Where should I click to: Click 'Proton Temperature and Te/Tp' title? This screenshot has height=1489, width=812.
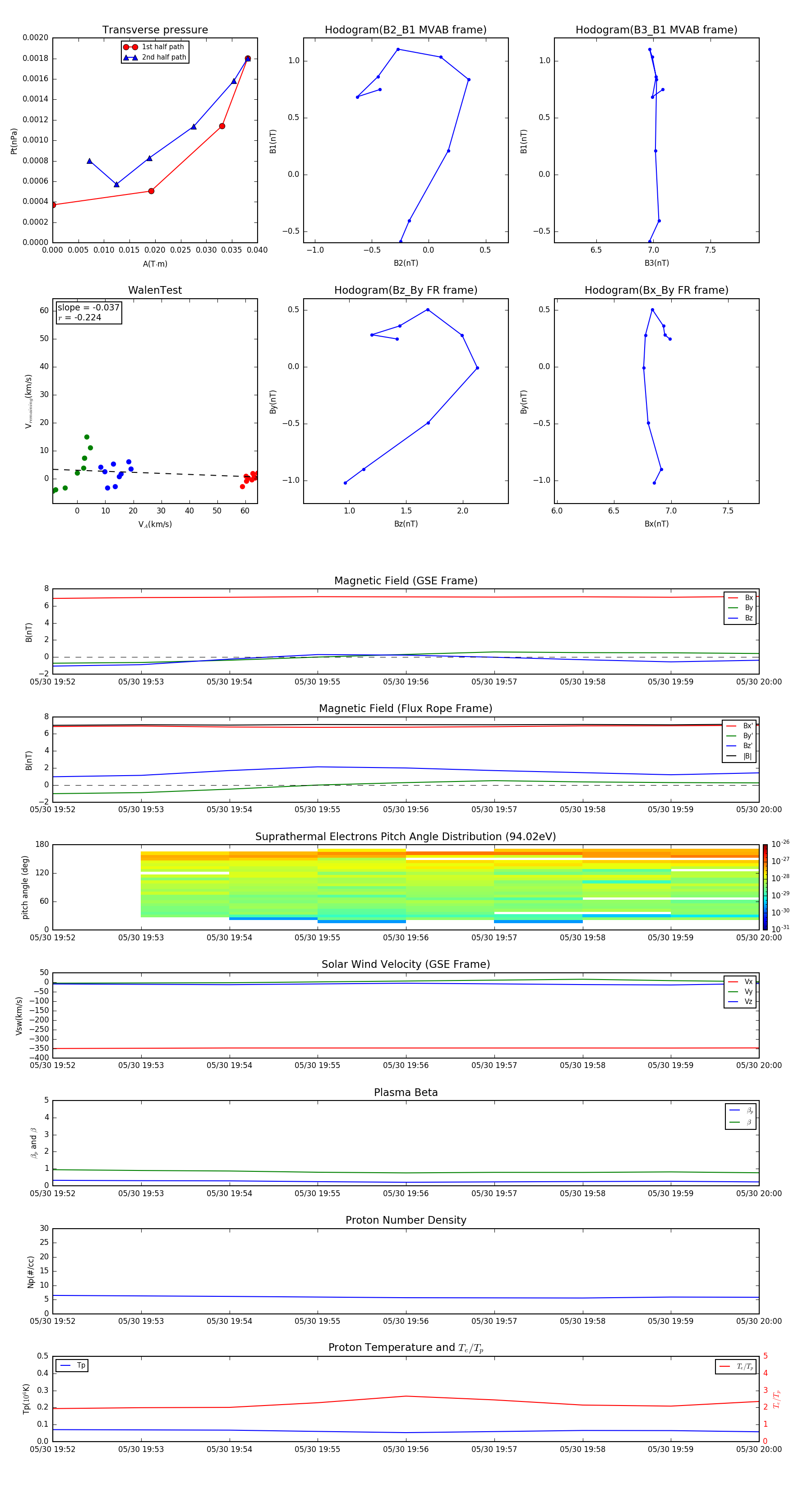click(x=406, y=1347)
